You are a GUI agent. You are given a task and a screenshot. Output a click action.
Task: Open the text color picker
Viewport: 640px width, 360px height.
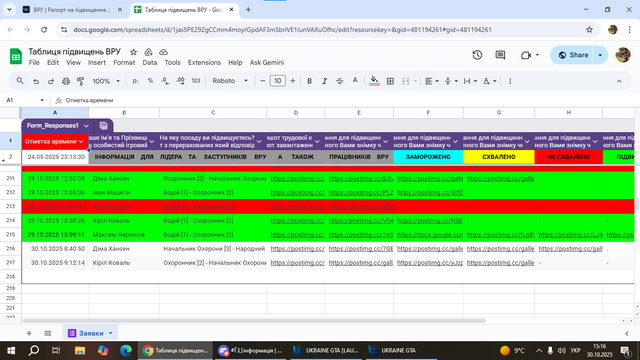click(355, 81)
